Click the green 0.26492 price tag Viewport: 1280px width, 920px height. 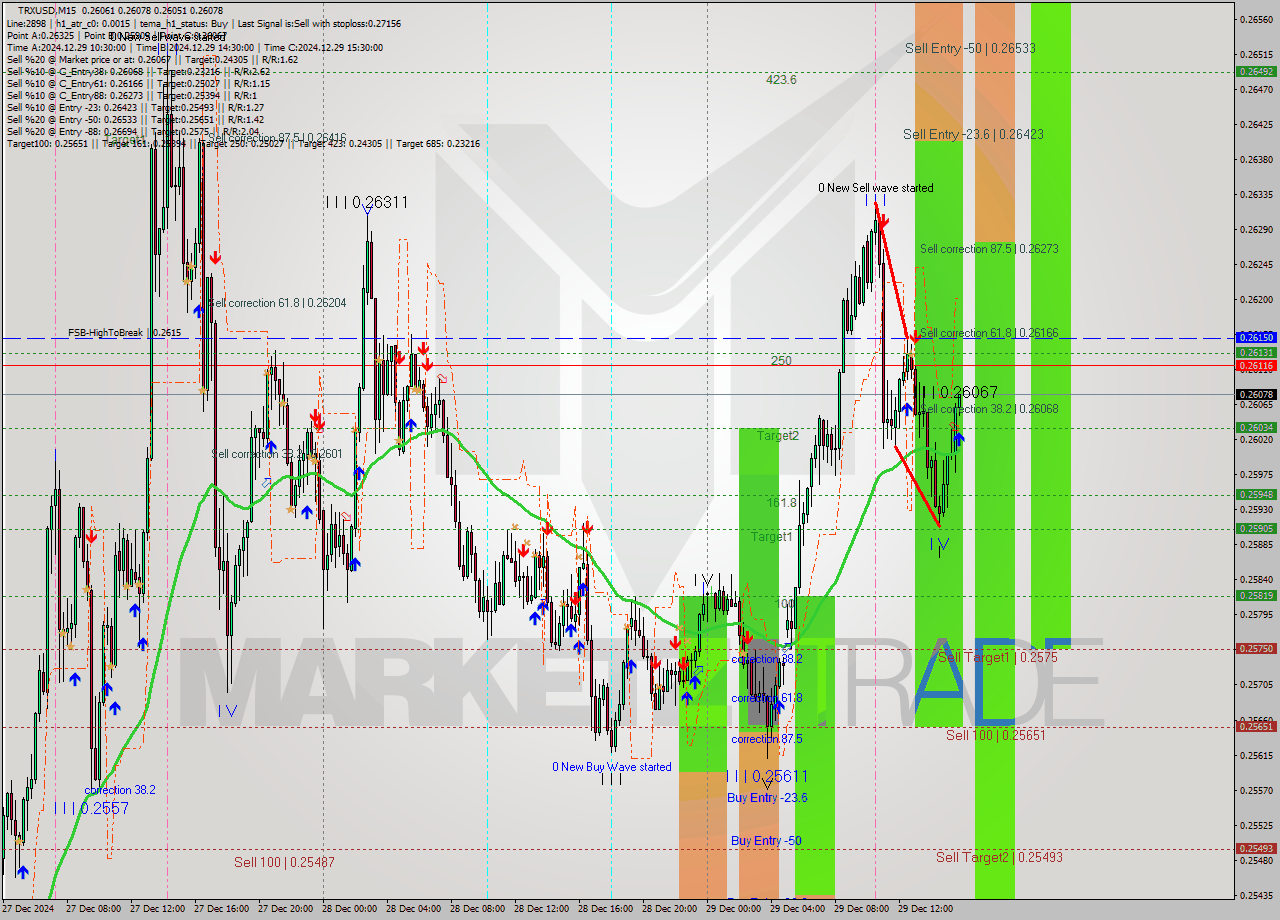(x=1256, y=71)
